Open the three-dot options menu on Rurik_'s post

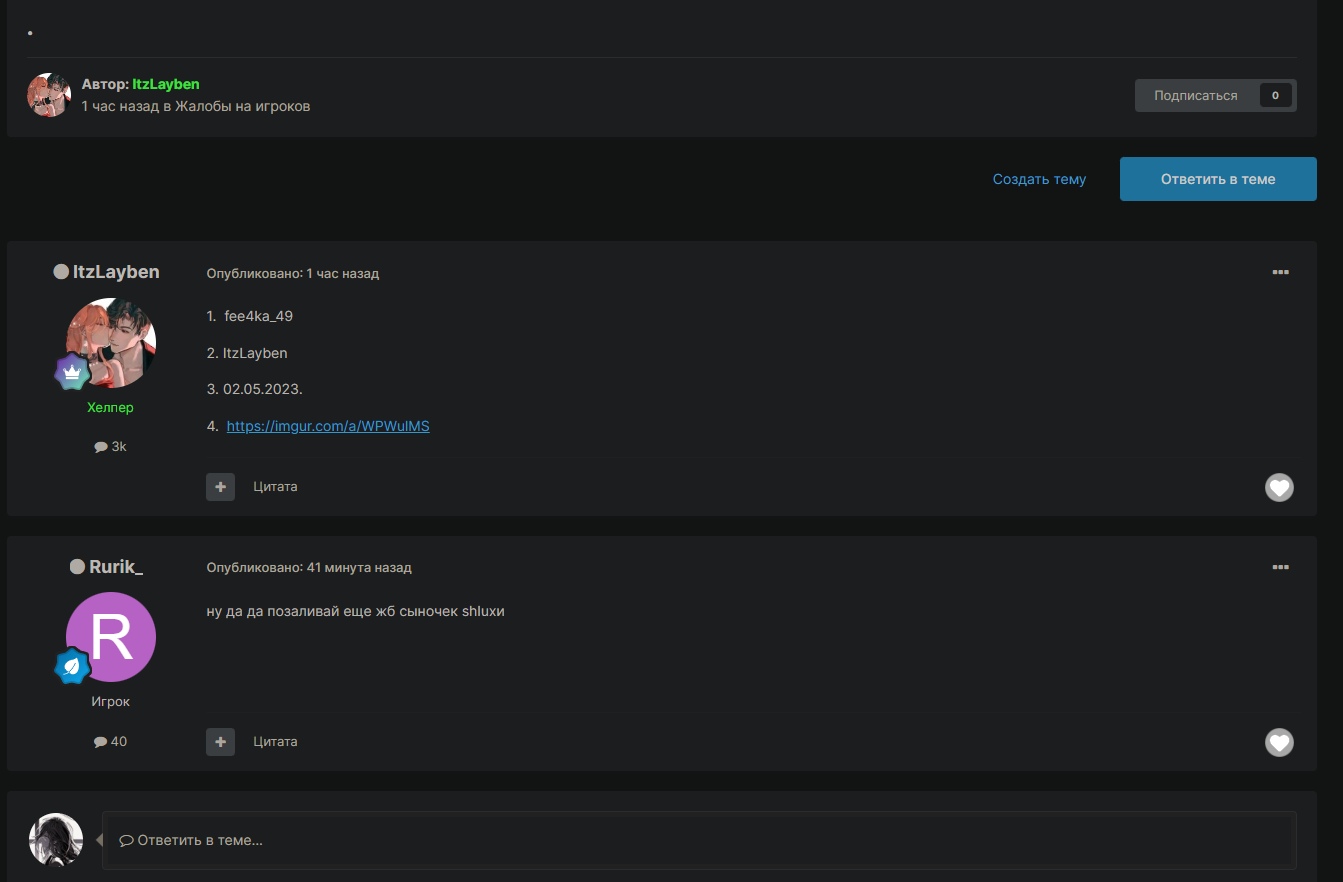click(1280, 567)
